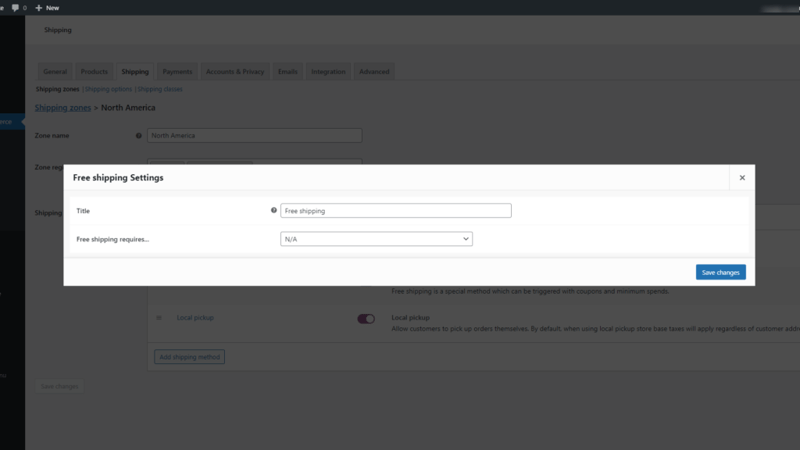Click the Zone name help icon

coord(138,136)
